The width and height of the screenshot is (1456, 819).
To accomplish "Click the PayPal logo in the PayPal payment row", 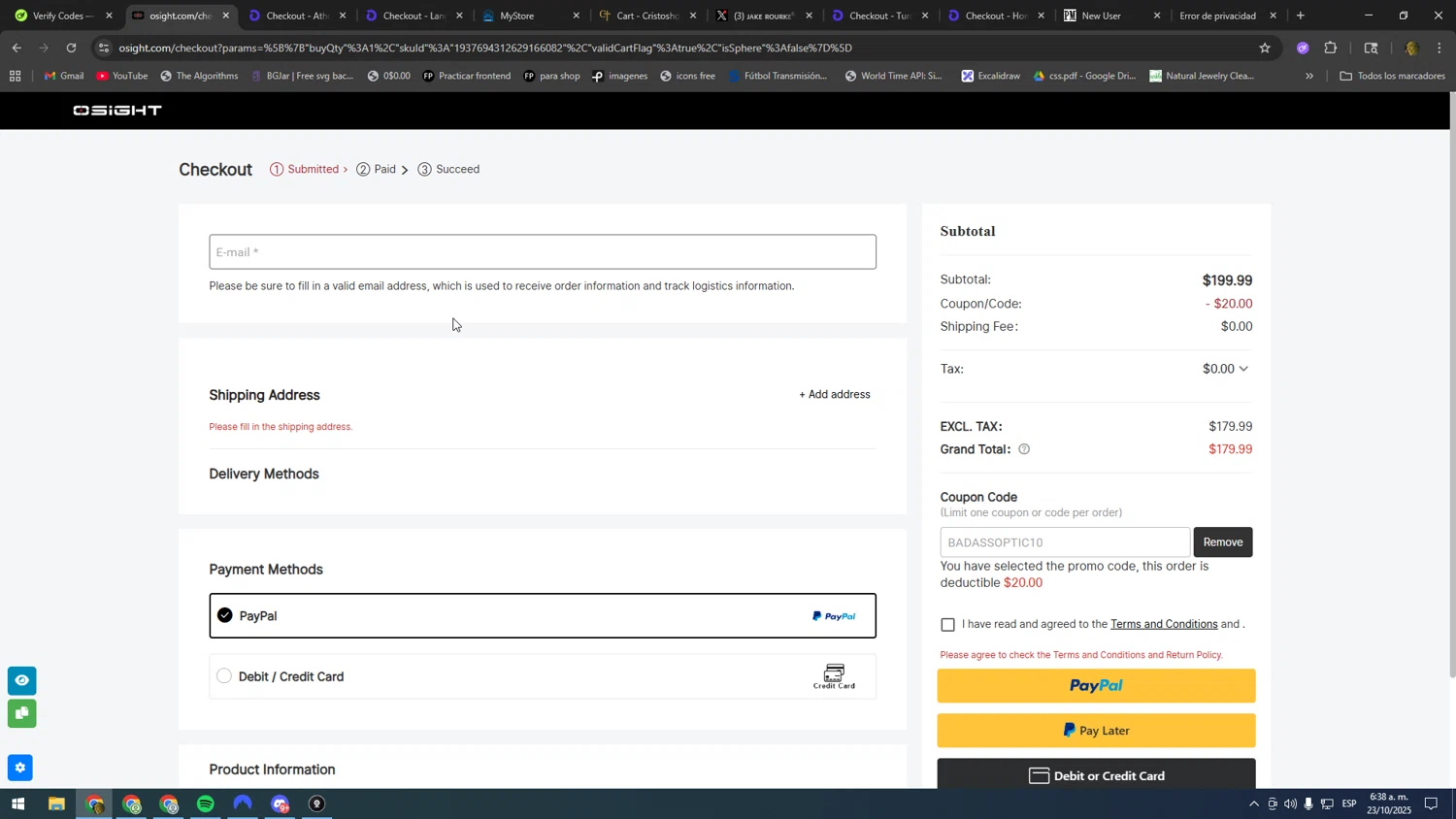I will coord(834,616).
